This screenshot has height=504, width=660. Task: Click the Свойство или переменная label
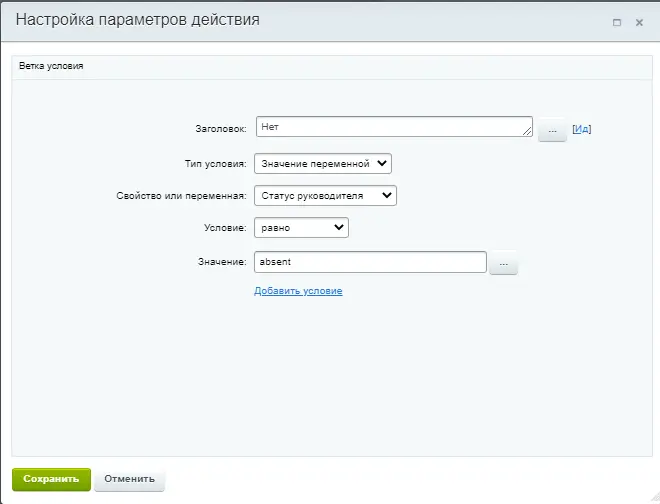[x=181, y=196]
